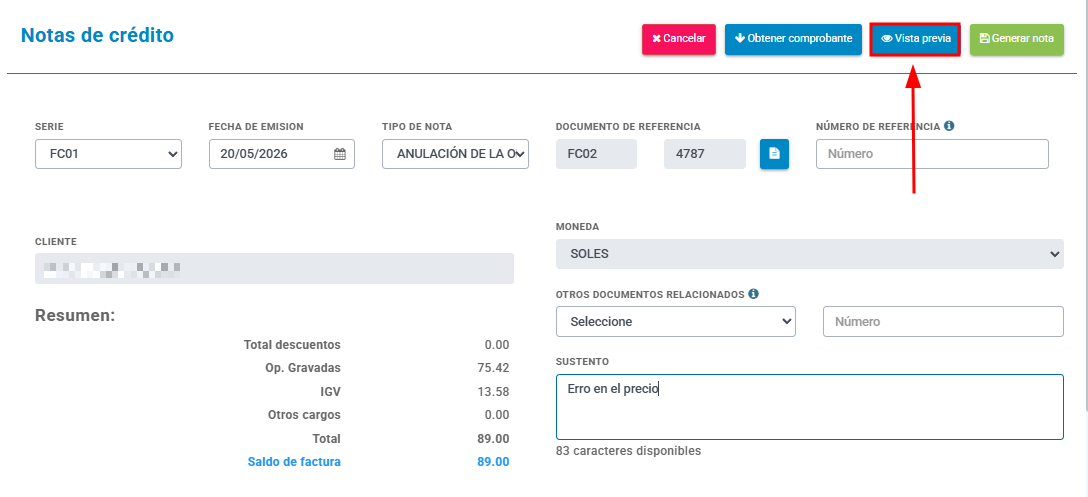
Task: Open Vista previa of the note
Action: click(915, 39)
